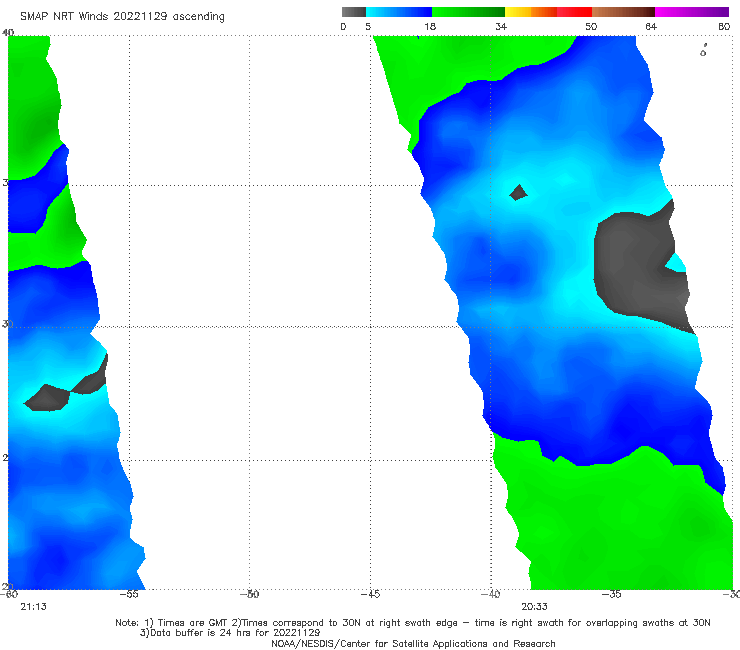The width and height of the screenshot is (740, 650).
Task: Click the longitude label '-35'
Action: pyautogui.click(x=611, y=594)
